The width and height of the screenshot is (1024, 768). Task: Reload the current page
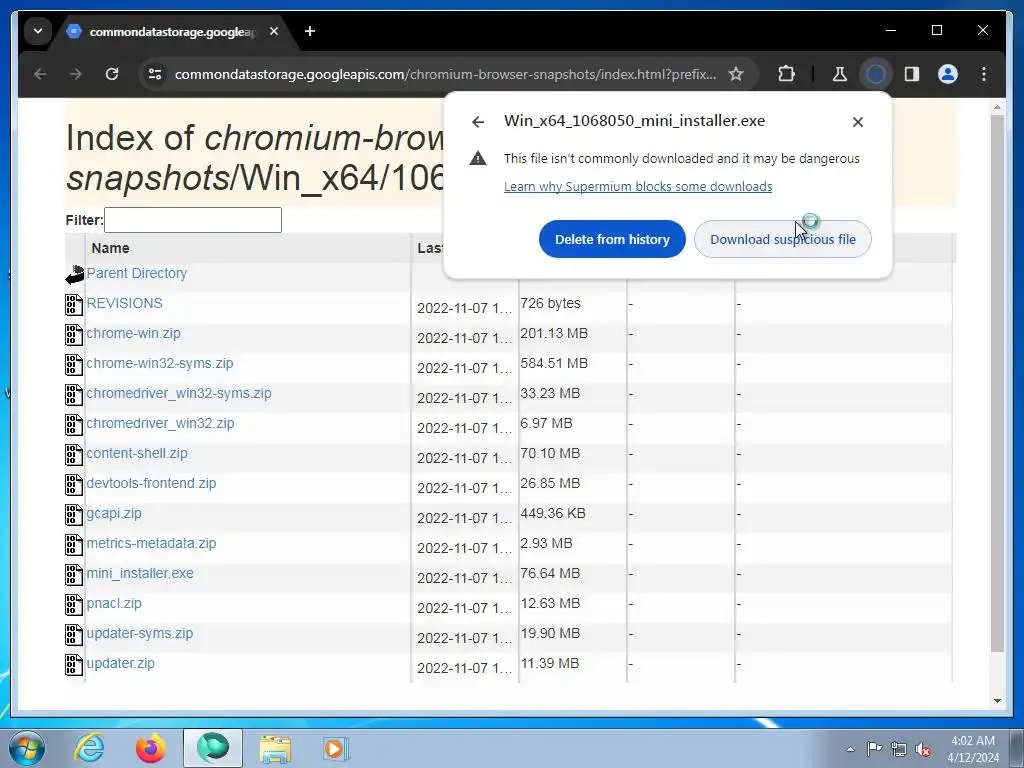[x=112, y=74]
